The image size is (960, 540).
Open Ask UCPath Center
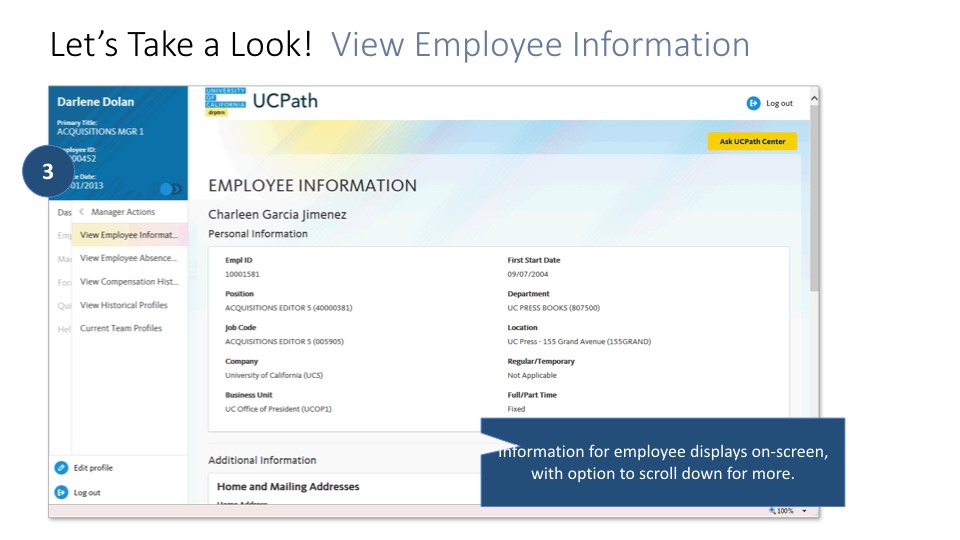(x=752, y=141)
